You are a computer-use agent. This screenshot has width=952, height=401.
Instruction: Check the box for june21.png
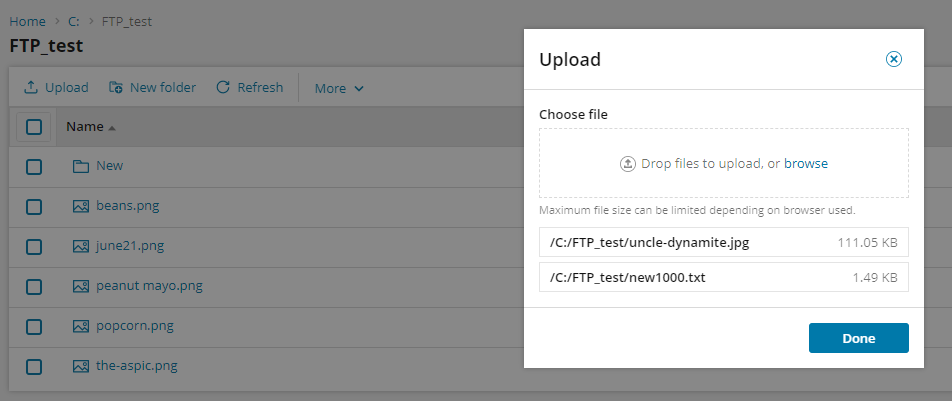click(34, 246)
